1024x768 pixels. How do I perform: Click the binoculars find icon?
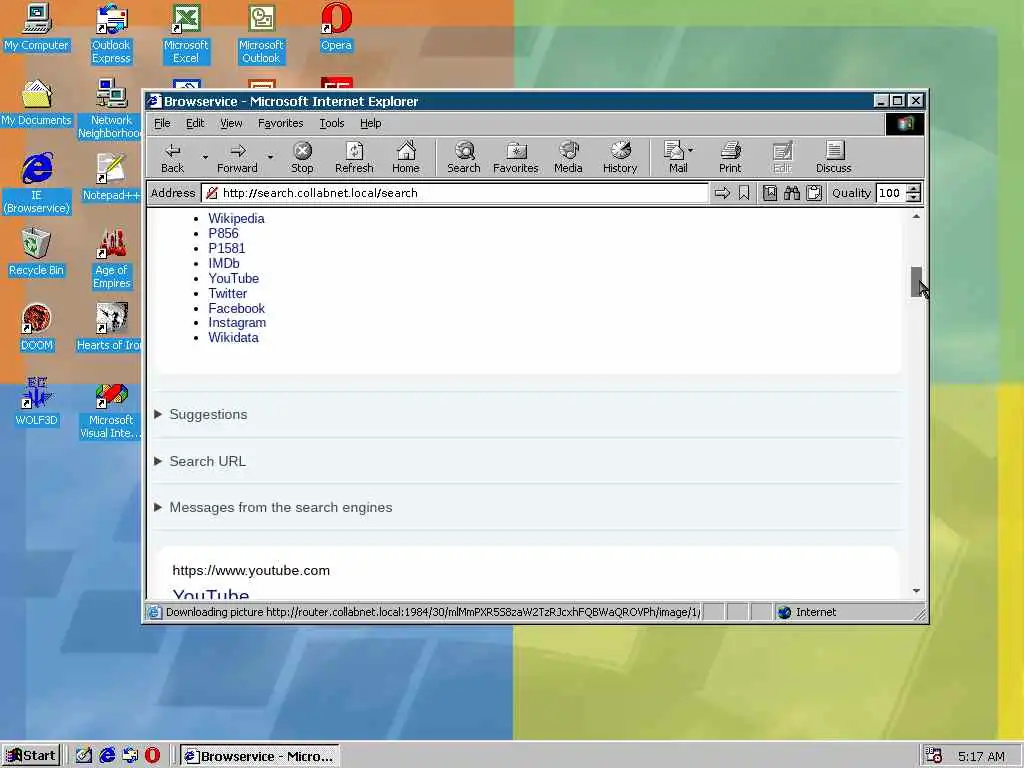[x=792, y=193]
